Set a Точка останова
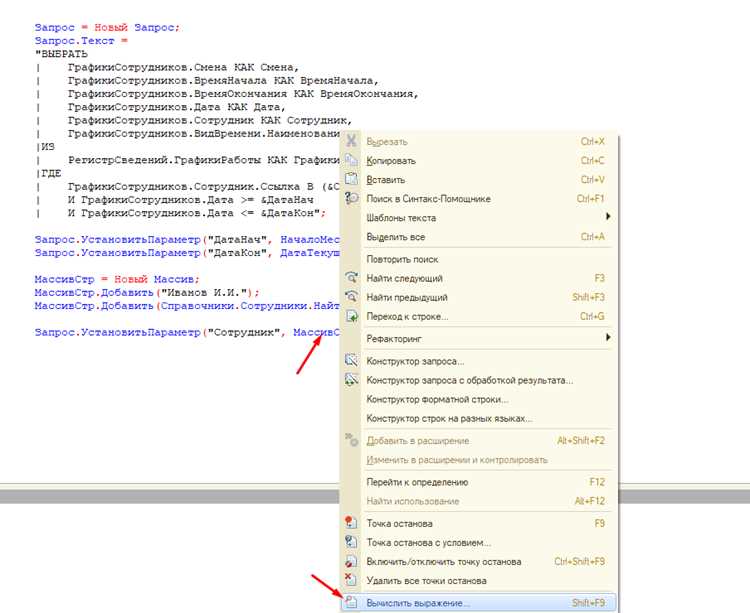Image resolution: width=750 pixels, height=613 pixels. 478,524
